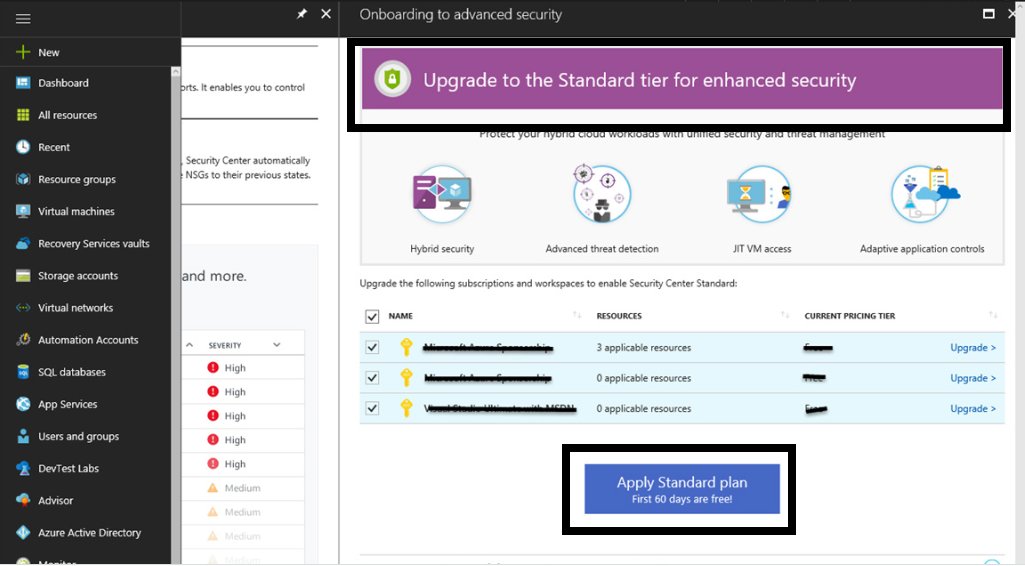Pin the blade with pin icon
This screenshot has height=566, width=1025.
[301, 14]
